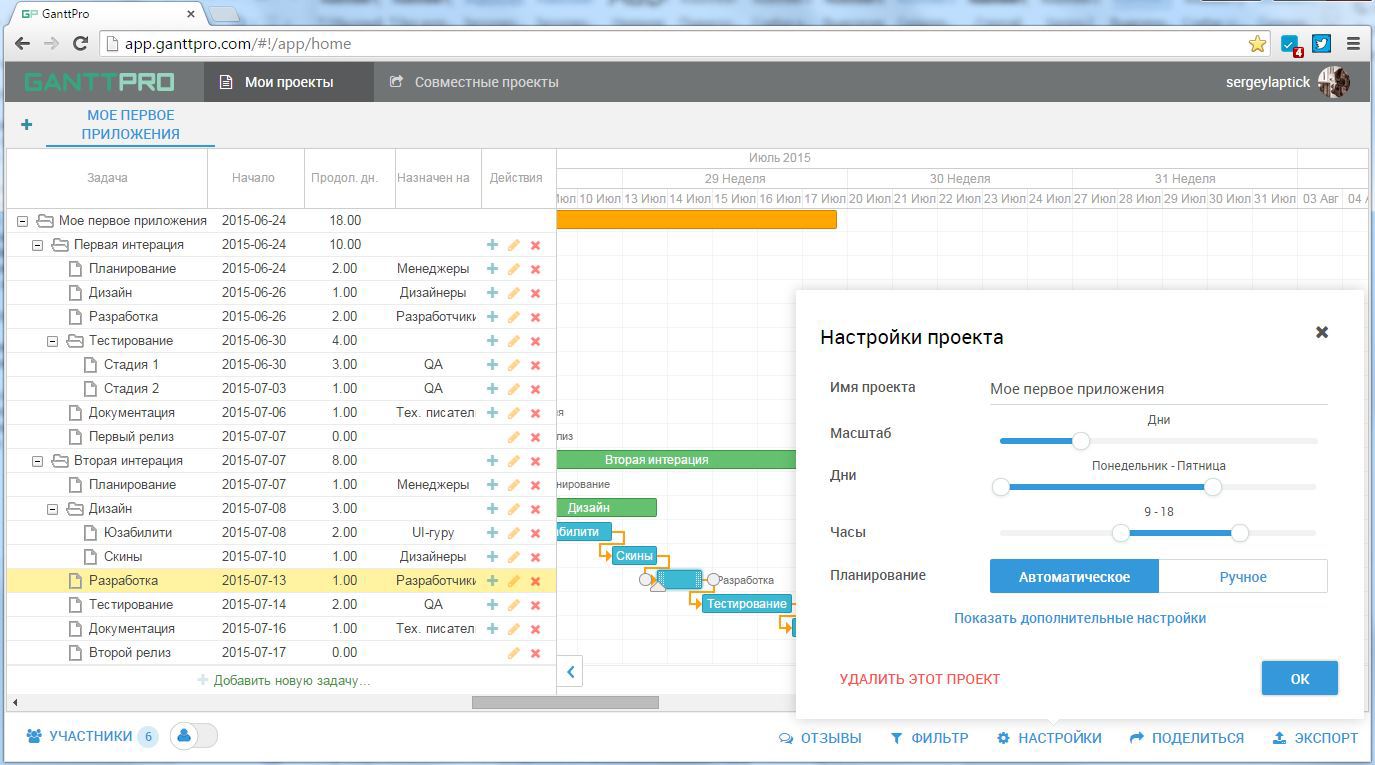Screen dimensions: 1375x765
Task: Open the blue checkmark extension with badge
Action: pyautogui.click(x=1291, y=45)
